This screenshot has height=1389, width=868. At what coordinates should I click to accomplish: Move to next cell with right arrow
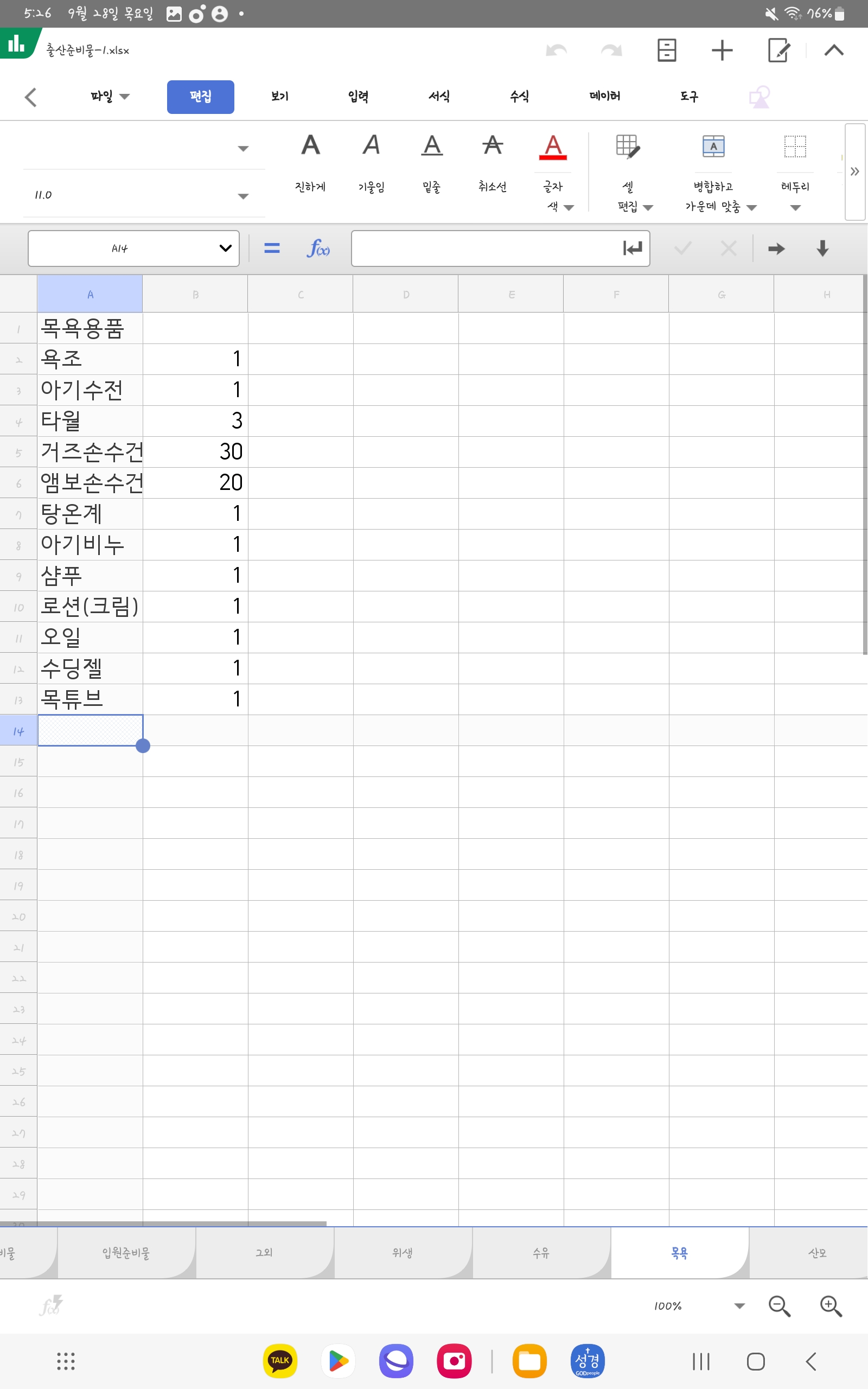(776, 249)
